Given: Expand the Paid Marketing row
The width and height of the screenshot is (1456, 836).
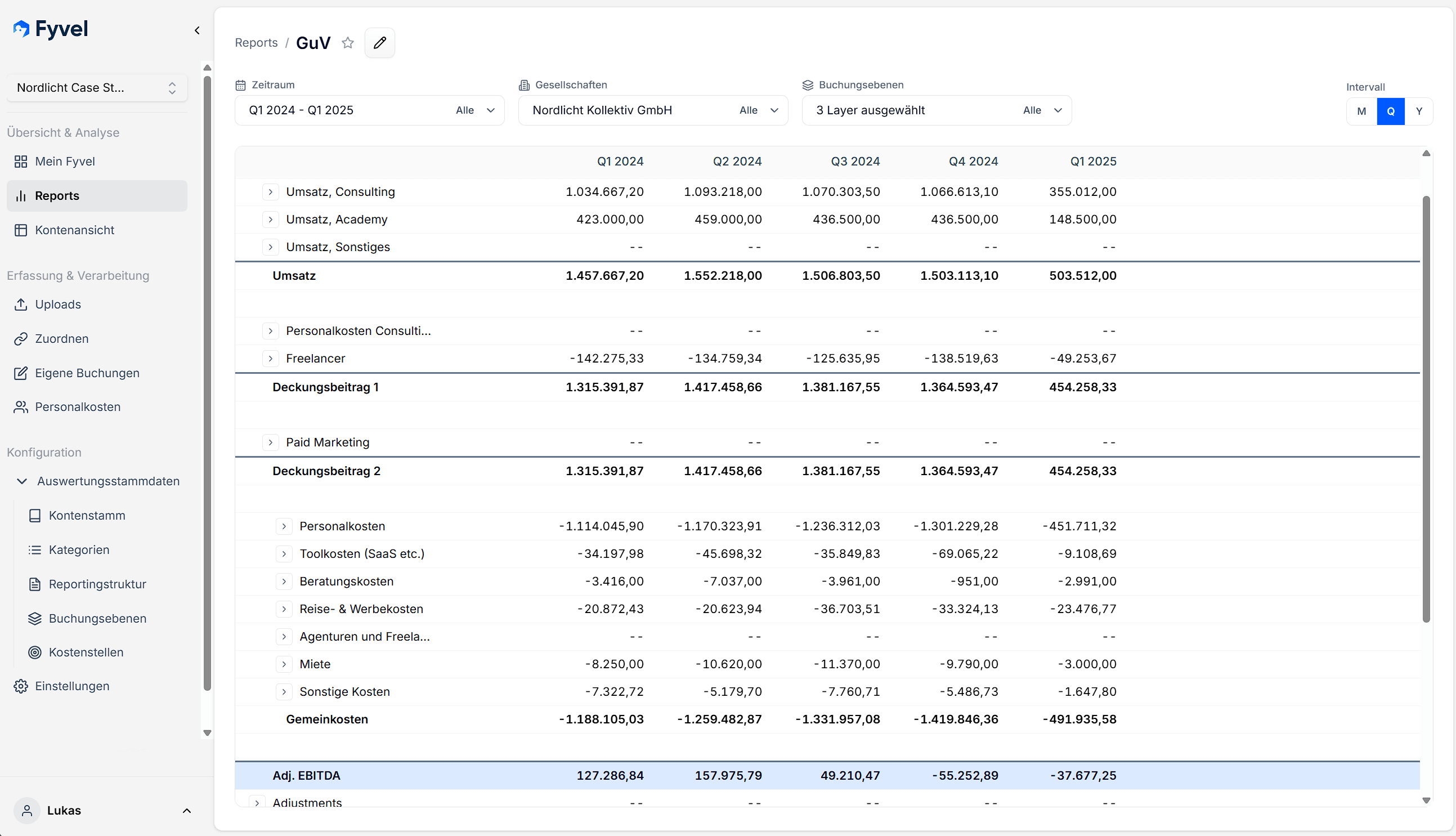Looking at the screenshot, I should pos(270,442).
